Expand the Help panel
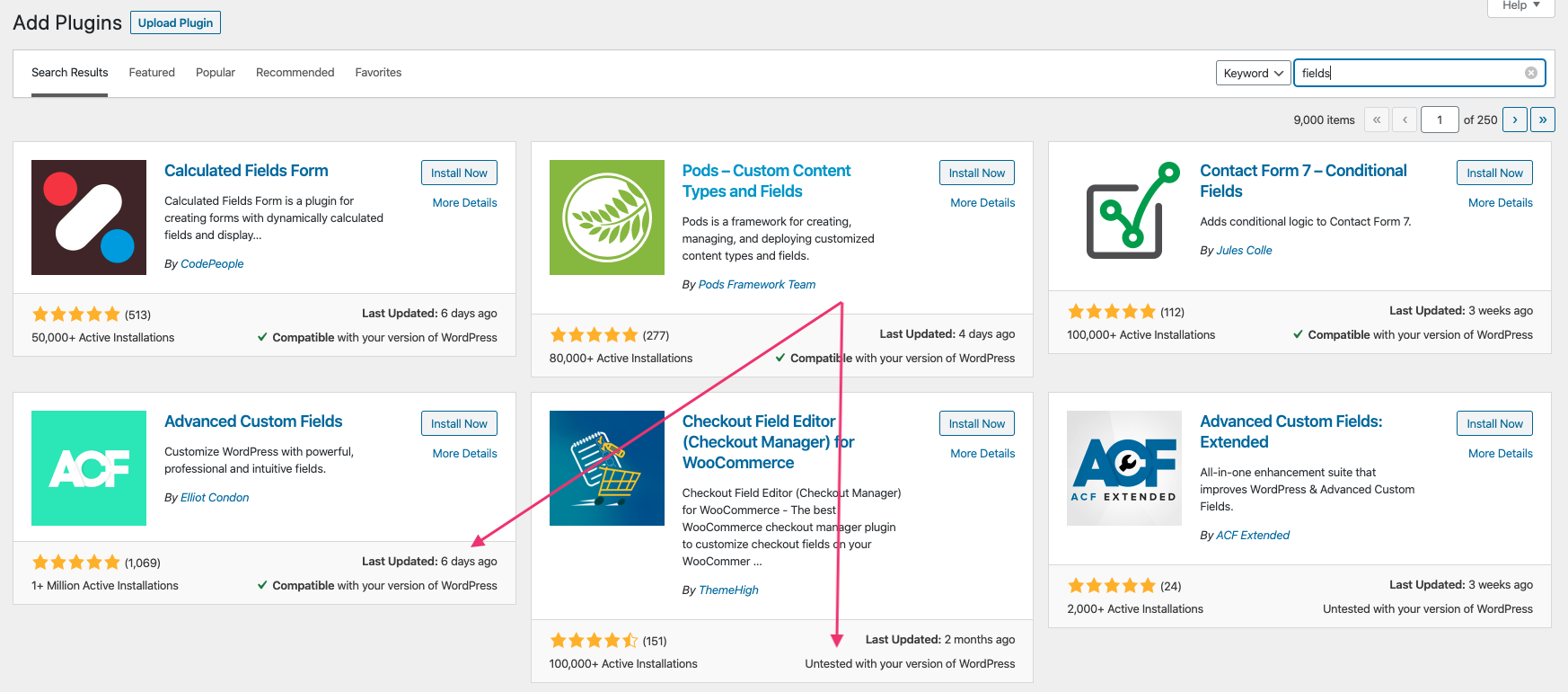The height and width of the screenshot is (692, 1568). 1521,6
